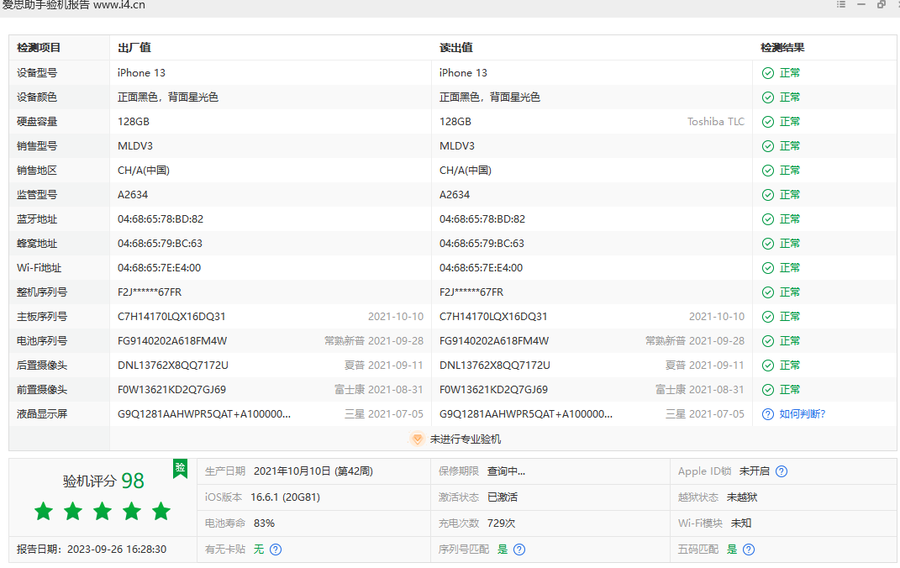The width and height of the screenshot is (900, 568).
Task: Click help icon beside 序列号匹配 是
Action: [519, 550]
